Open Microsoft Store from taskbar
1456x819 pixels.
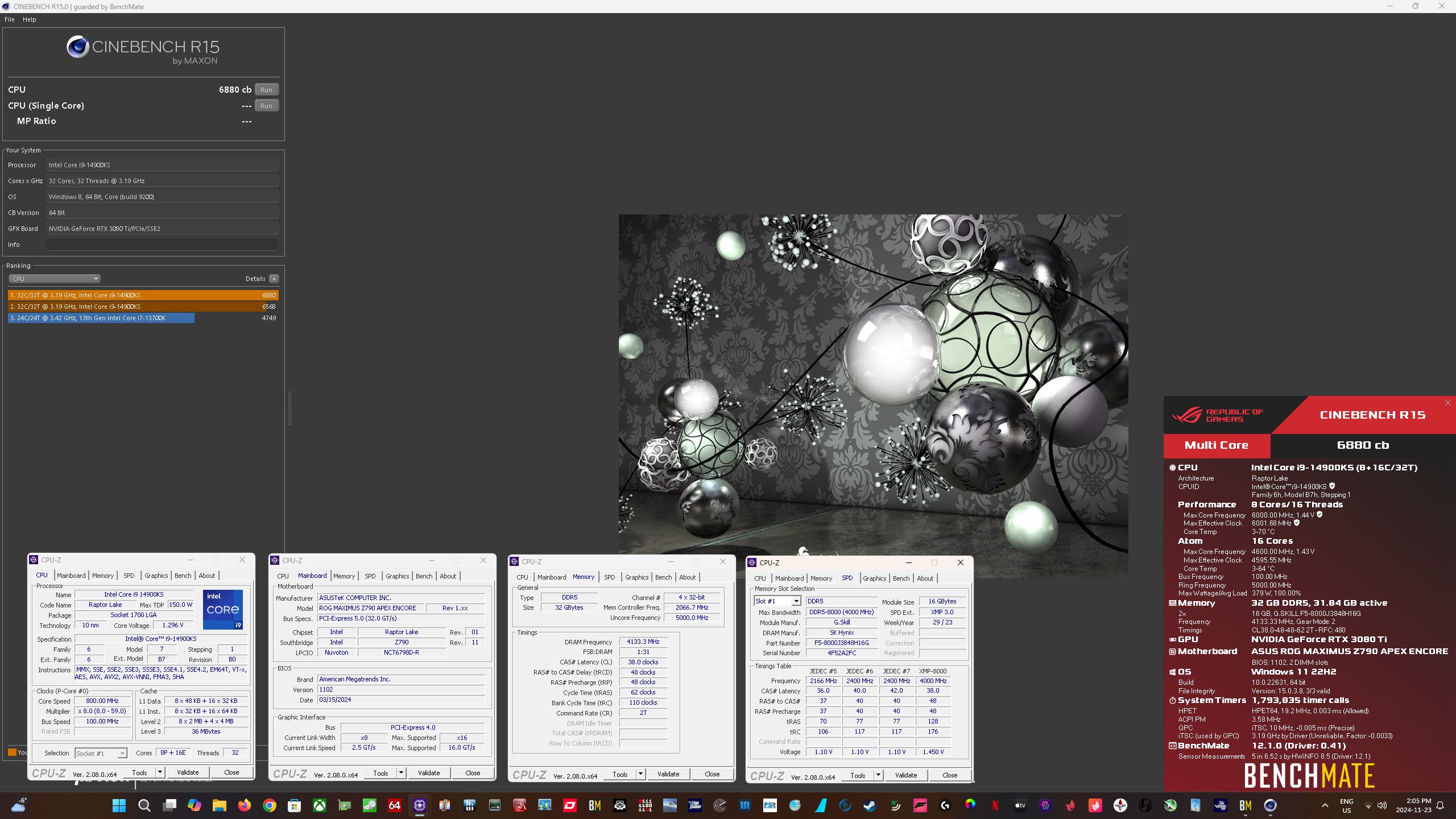click(x=295, y=805)
